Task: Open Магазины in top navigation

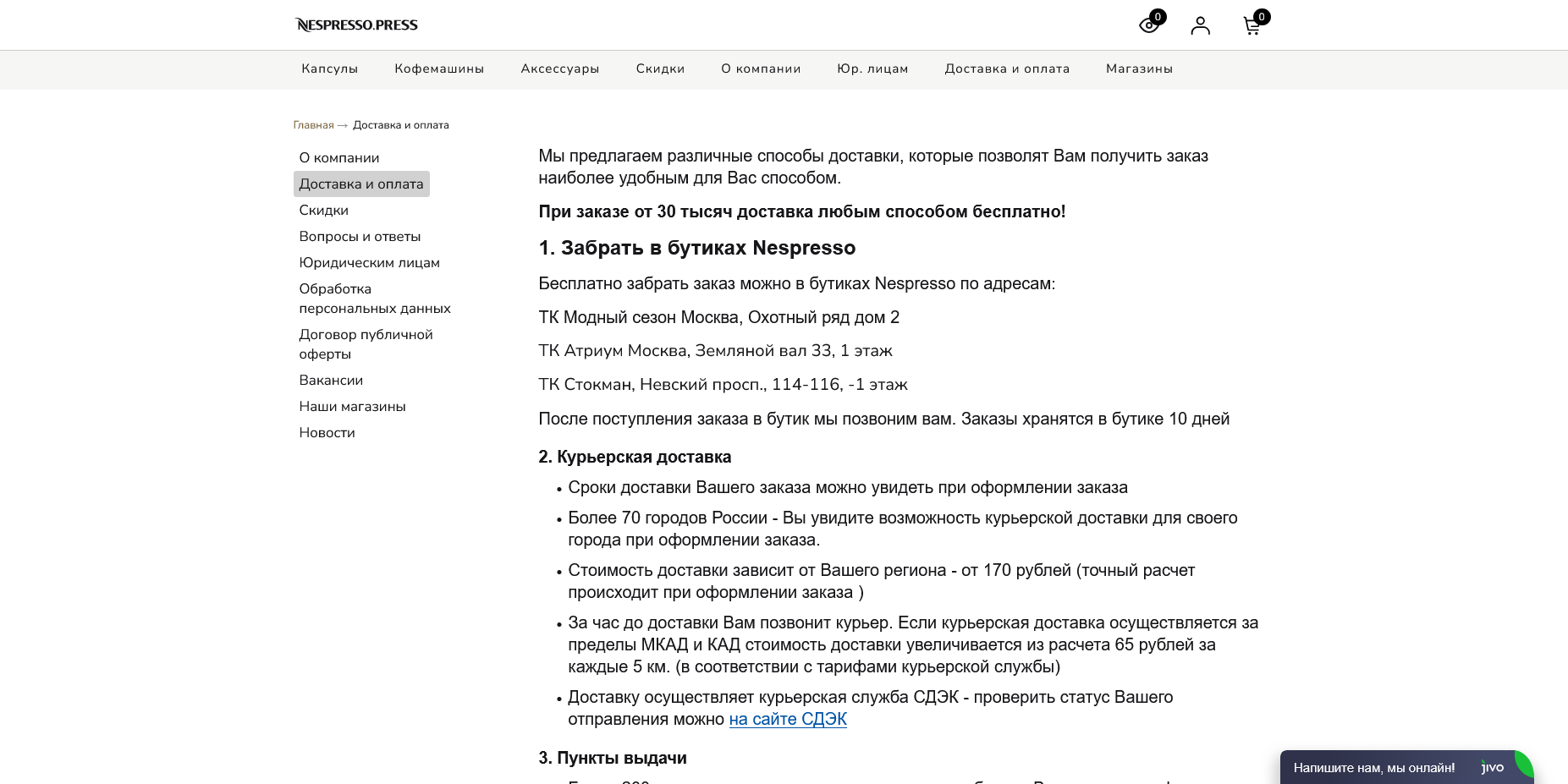Action: pyautogui.click(x=1139, y=69)
